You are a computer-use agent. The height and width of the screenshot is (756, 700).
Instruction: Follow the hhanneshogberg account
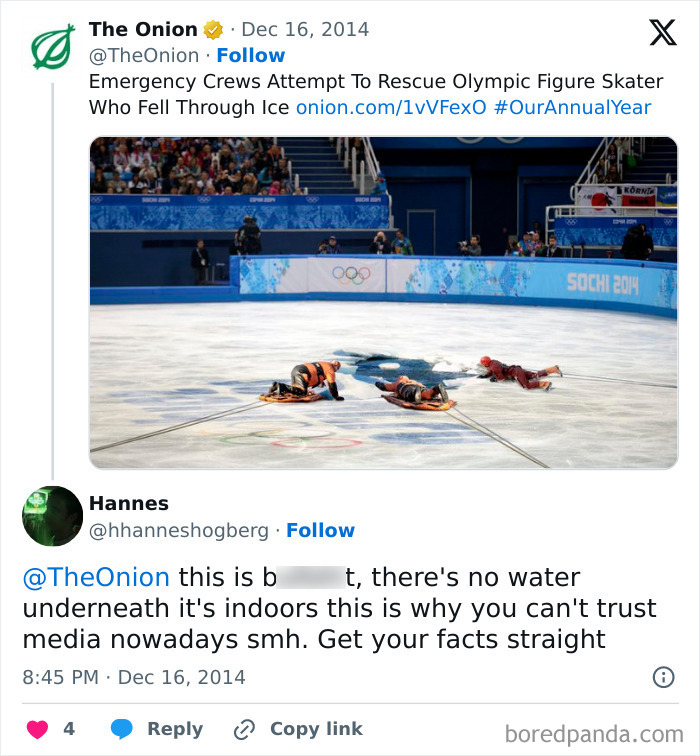320,531
